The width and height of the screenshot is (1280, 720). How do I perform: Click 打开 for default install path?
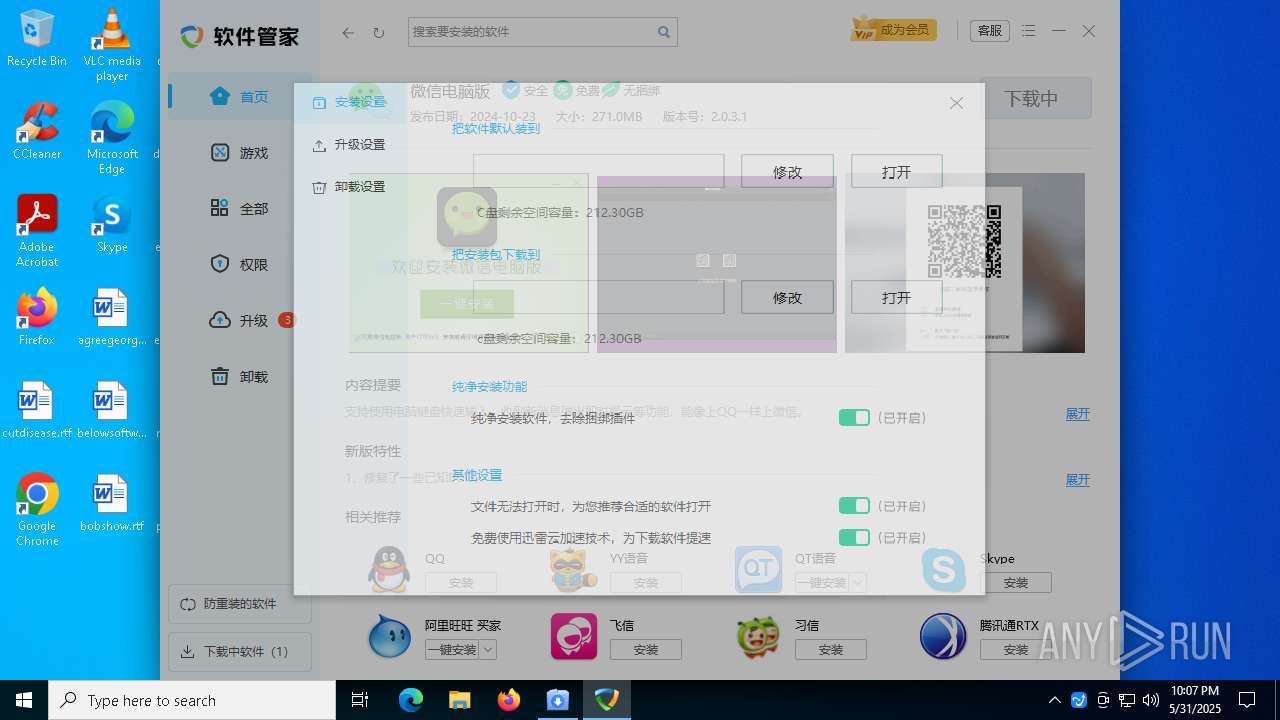coord(897,172)
